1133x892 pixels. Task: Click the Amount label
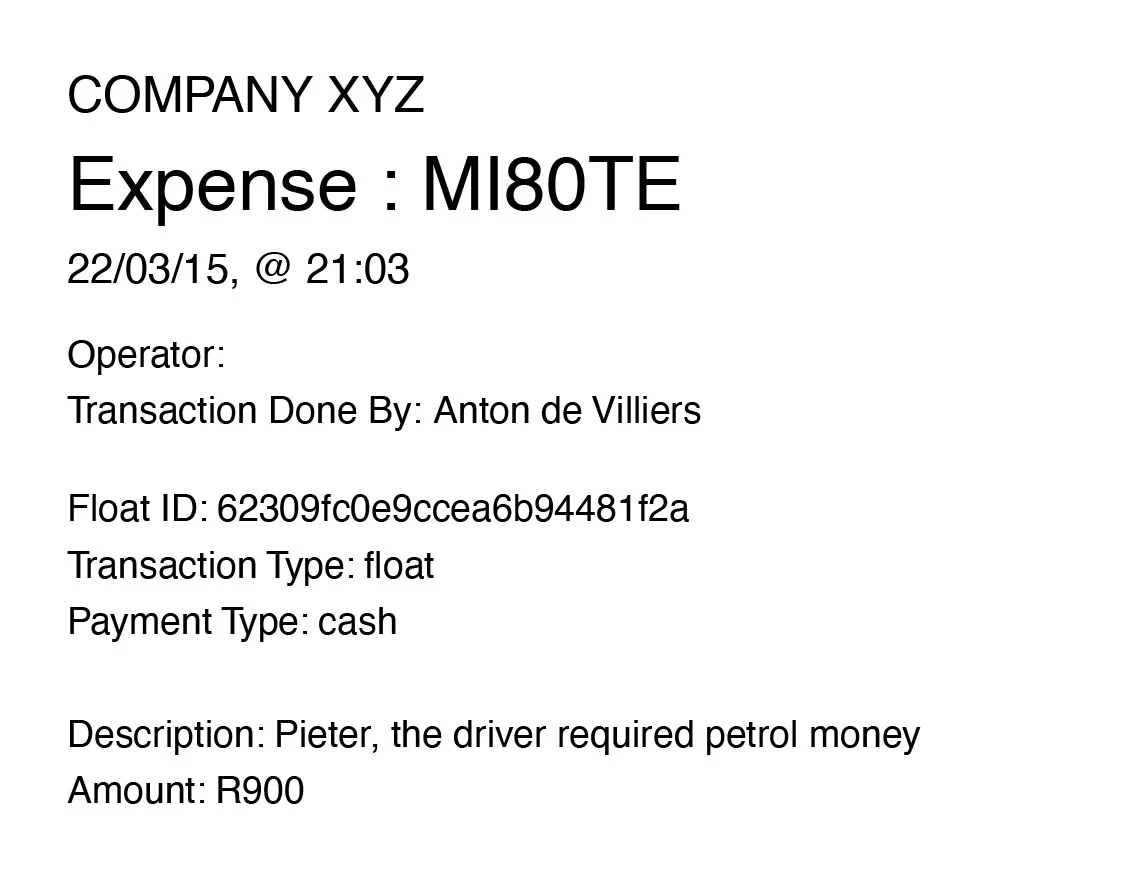[x=136, y=791]
